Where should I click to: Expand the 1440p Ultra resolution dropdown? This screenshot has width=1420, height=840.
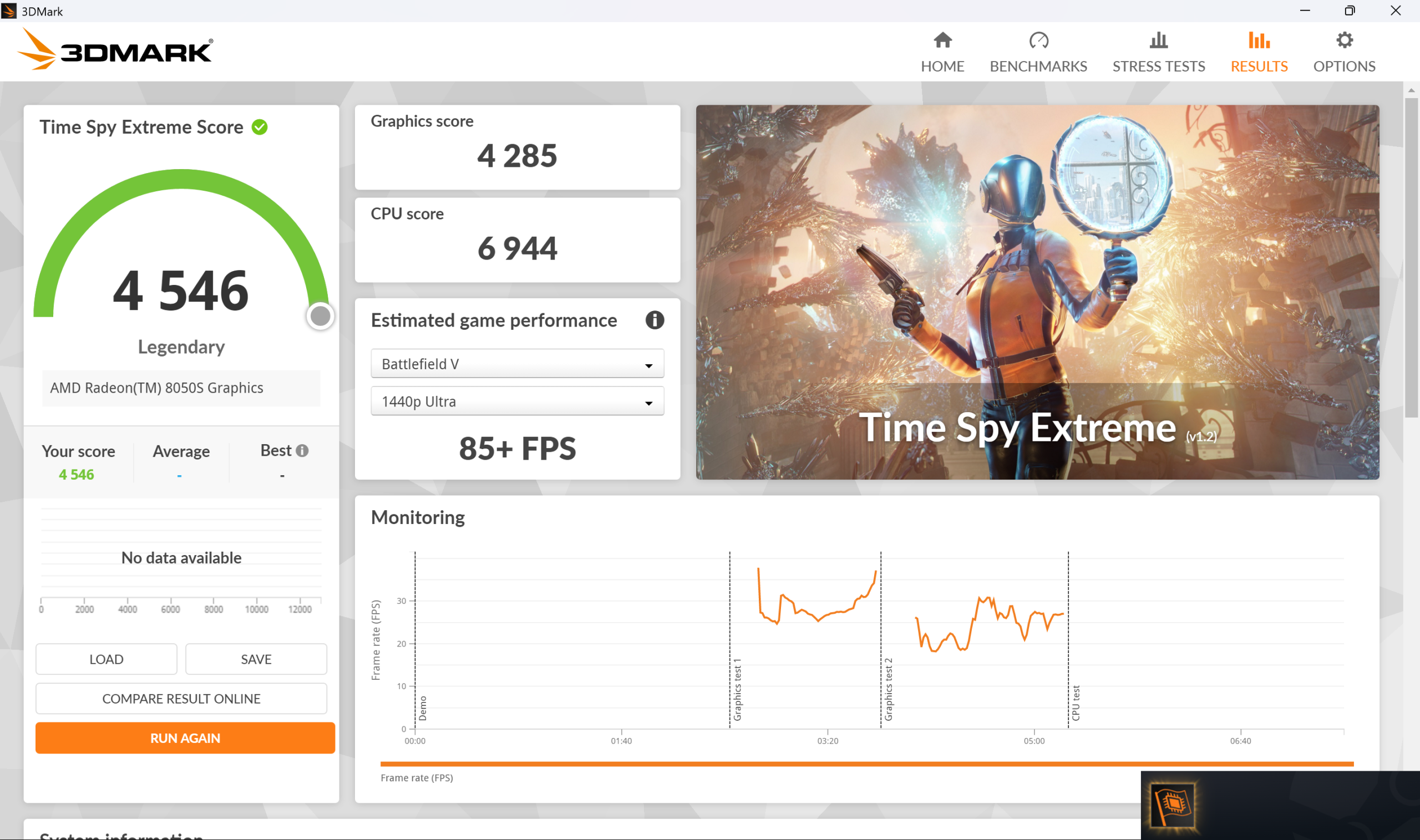517,401
